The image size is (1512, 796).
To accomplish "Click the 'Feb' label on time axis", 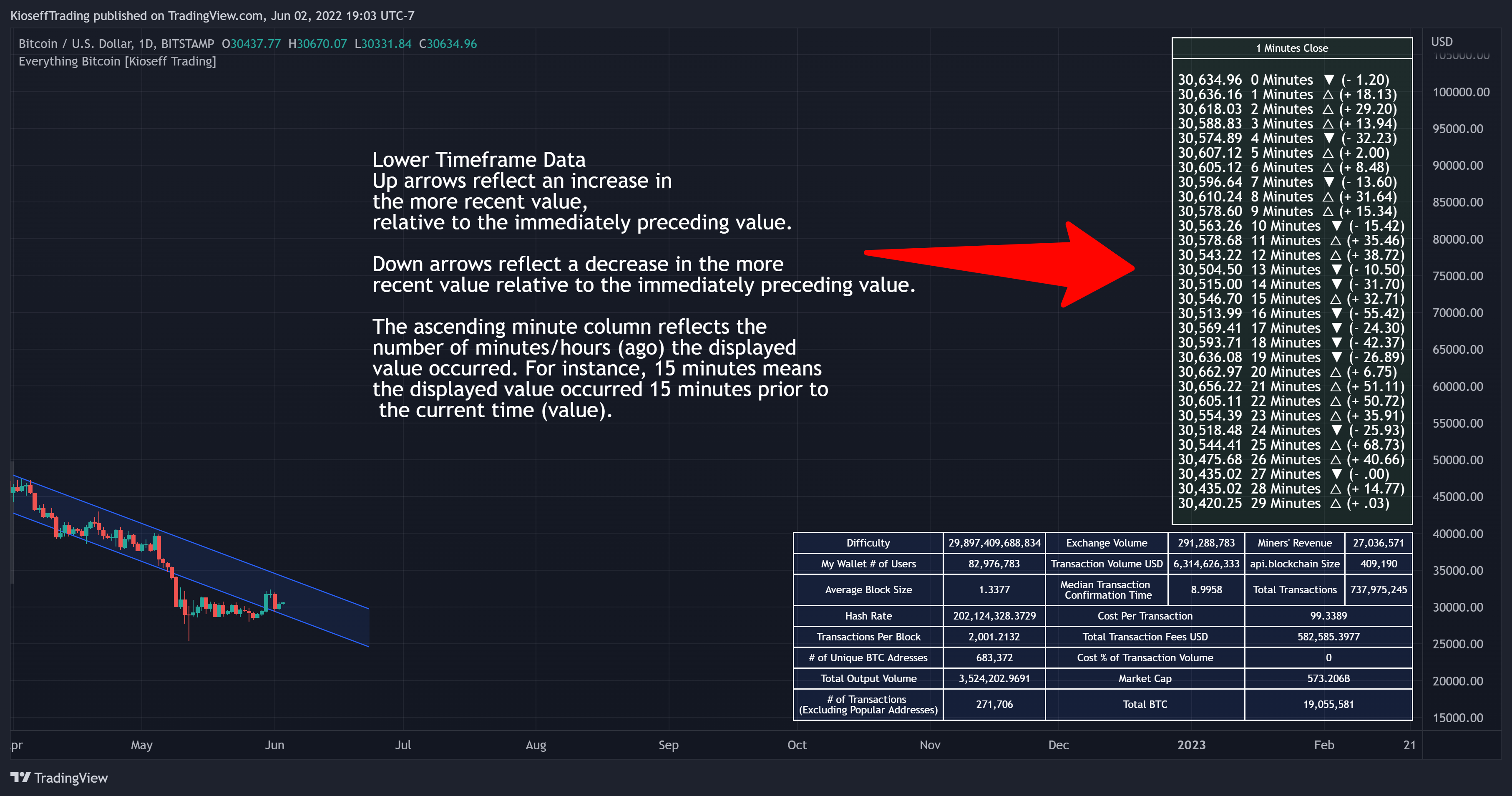I will point(1323,745).
